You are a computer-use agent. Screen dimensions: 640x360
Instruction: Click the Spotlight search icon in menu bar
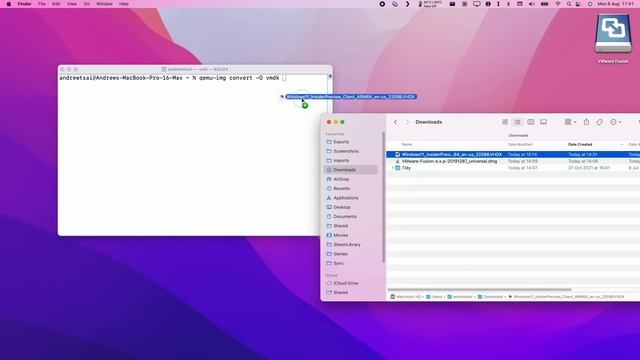(x=569, y=4)
